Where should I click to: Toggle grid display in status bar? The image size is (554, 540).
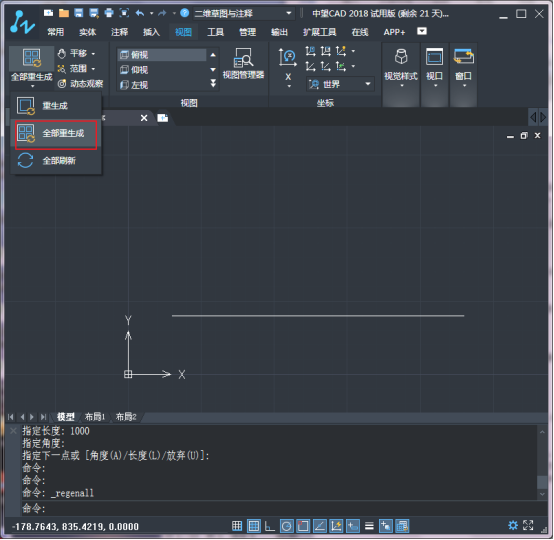[254, 526]
